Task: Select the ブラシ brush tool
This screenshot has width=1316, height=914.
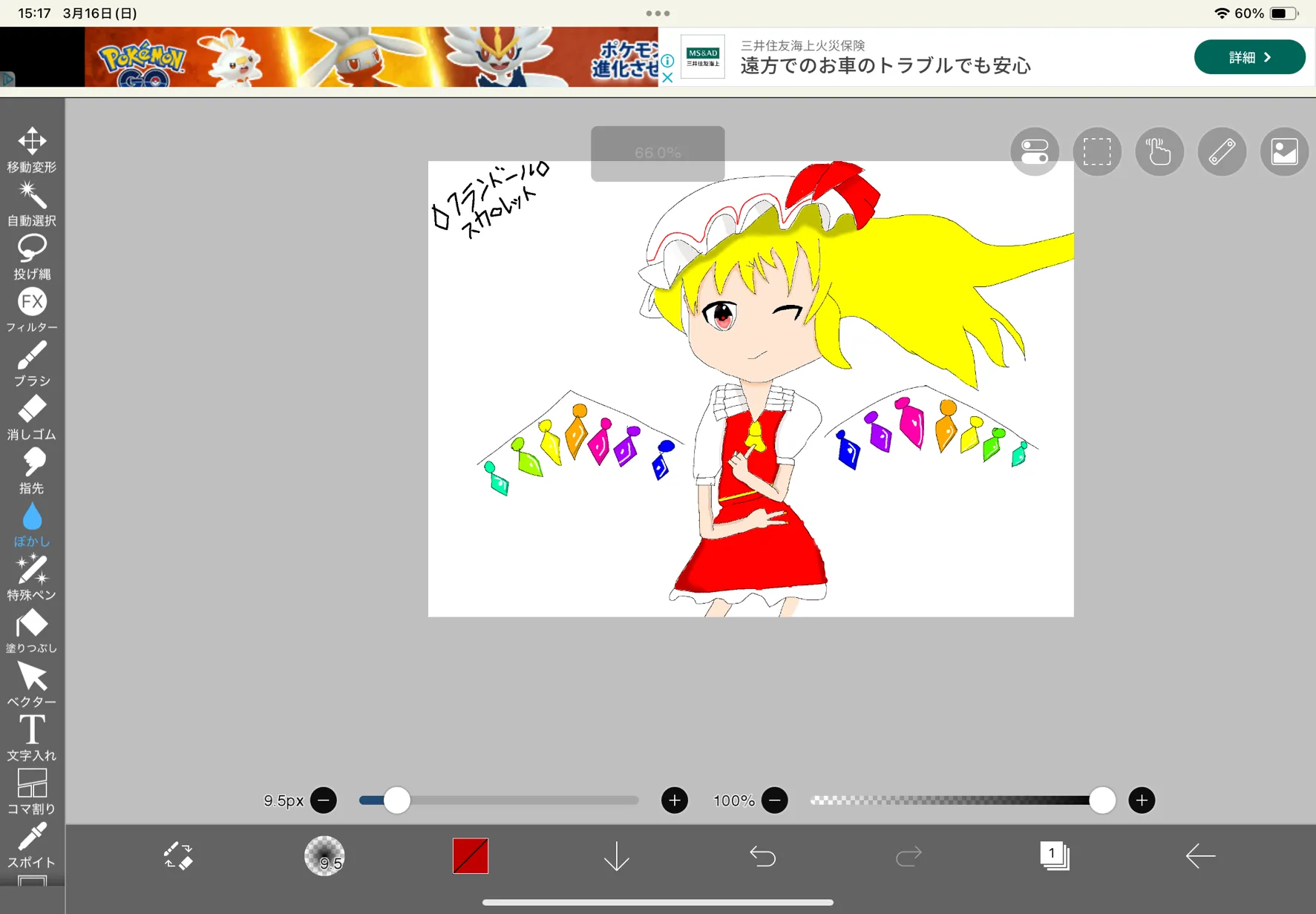Action: pos(32,364)
